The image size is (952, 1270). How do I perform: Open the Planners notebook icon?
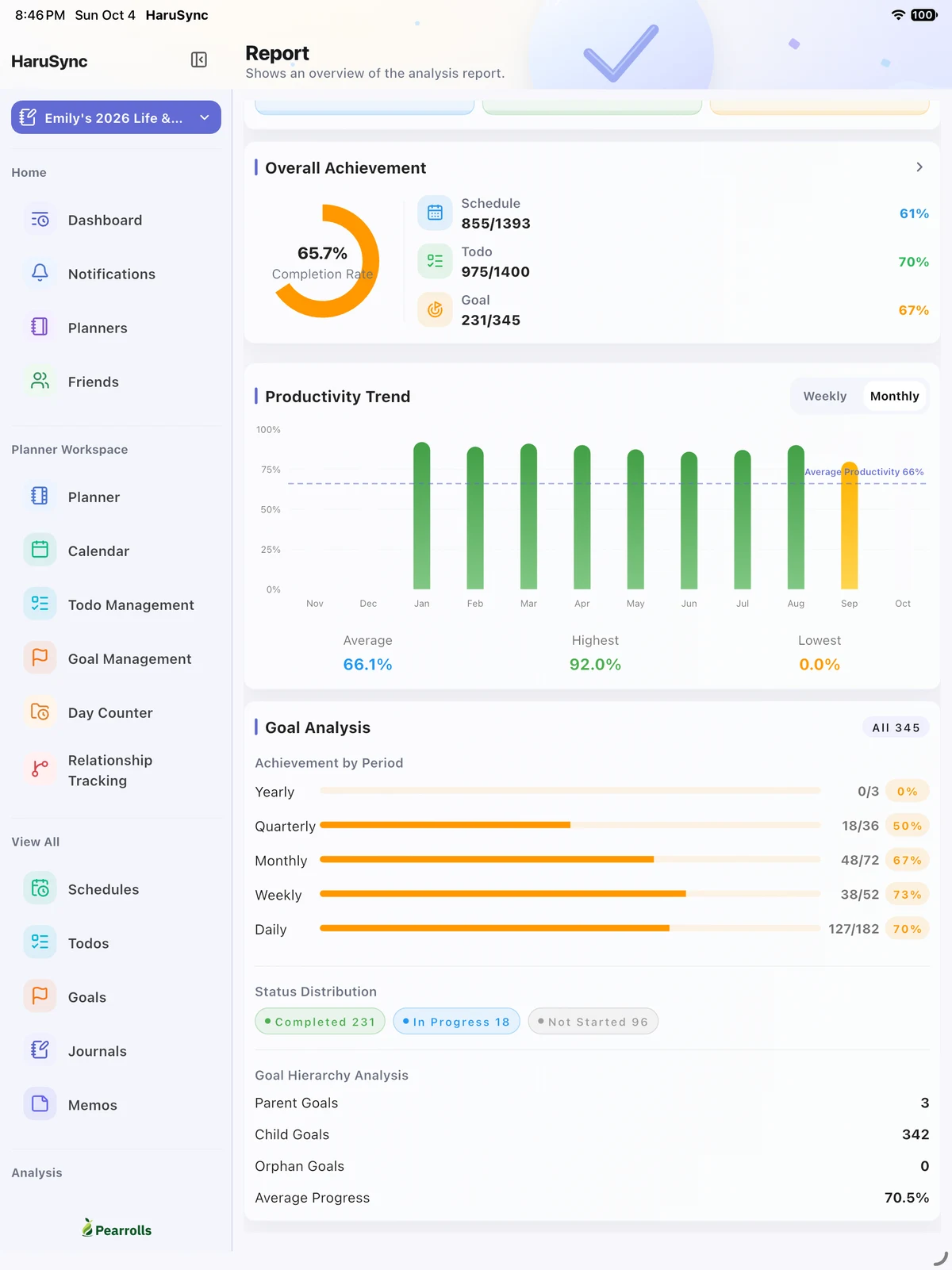(x=40, y=328)
